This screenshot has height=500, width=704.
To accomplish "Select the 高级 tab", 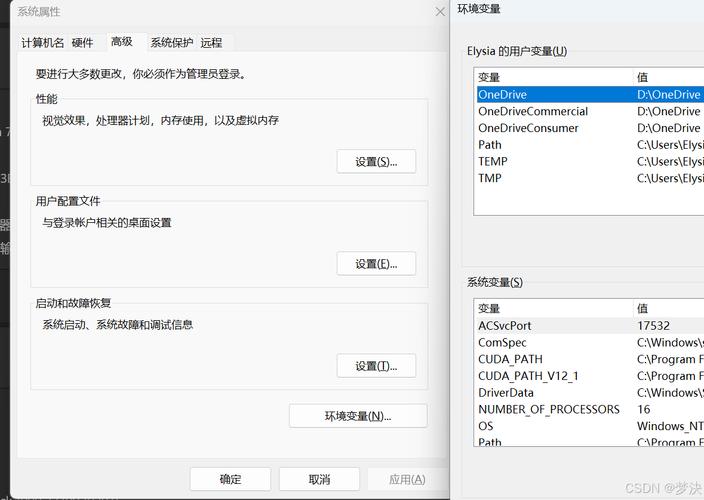I will [x=122, y=42].
